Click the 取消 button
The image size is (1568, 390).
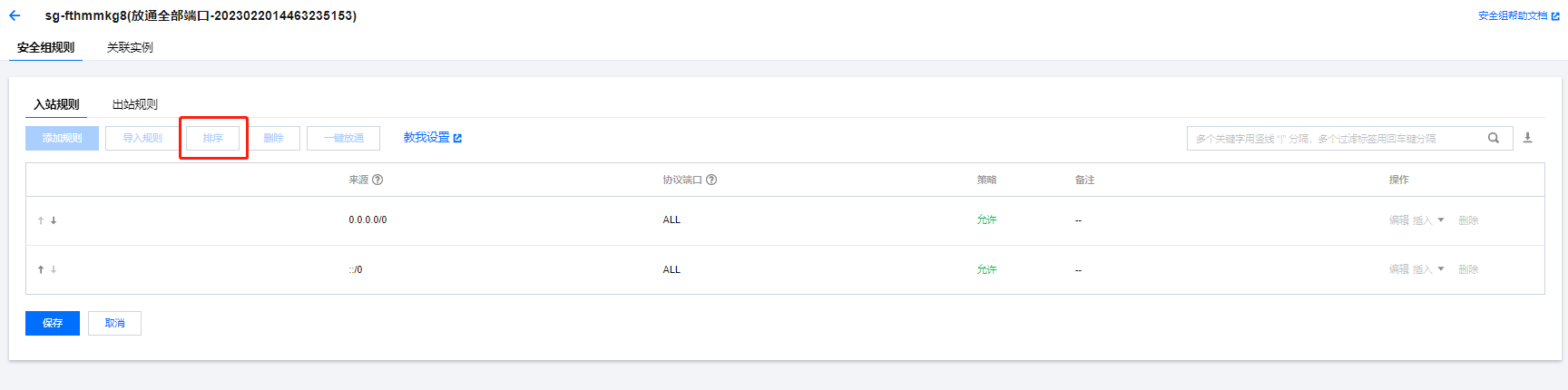point(114,323)
